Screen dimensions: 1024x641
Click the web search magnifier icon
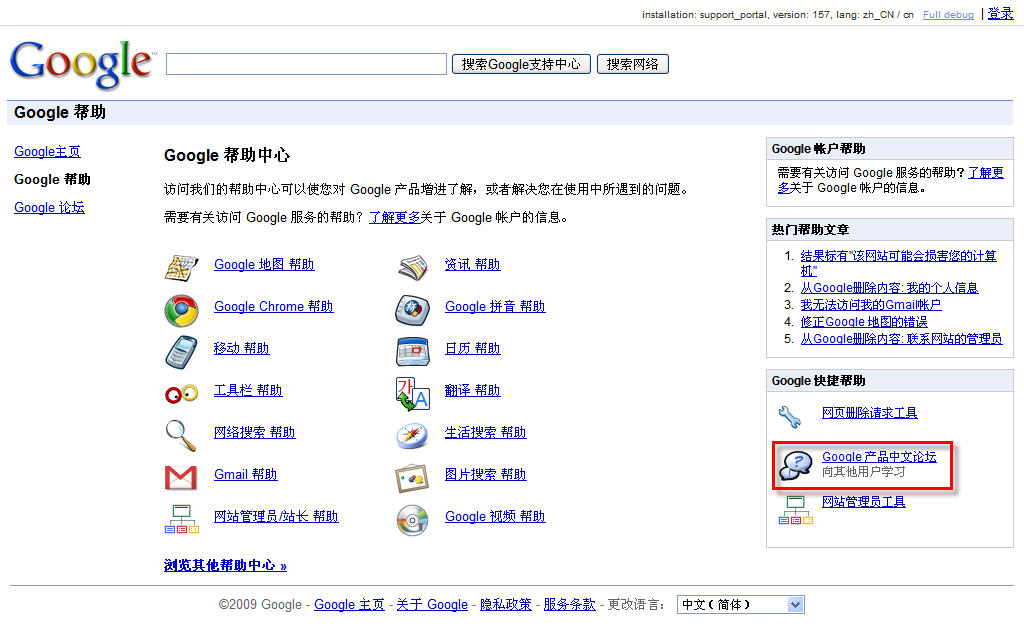click(x=181, y=435)
